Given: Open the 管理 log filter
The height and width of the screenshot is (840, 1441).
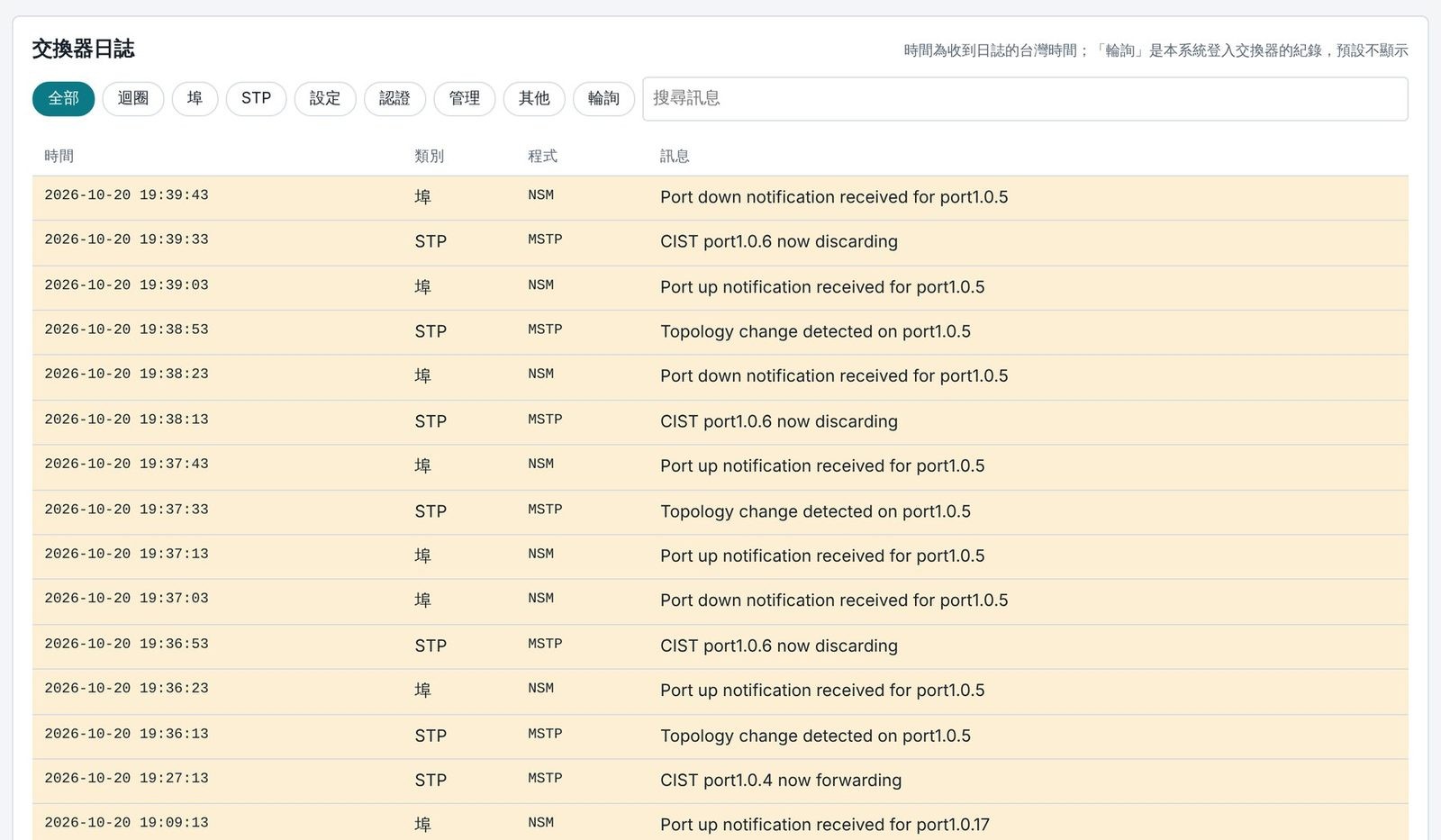Looking at the screenshot, I should pos(465,98).
